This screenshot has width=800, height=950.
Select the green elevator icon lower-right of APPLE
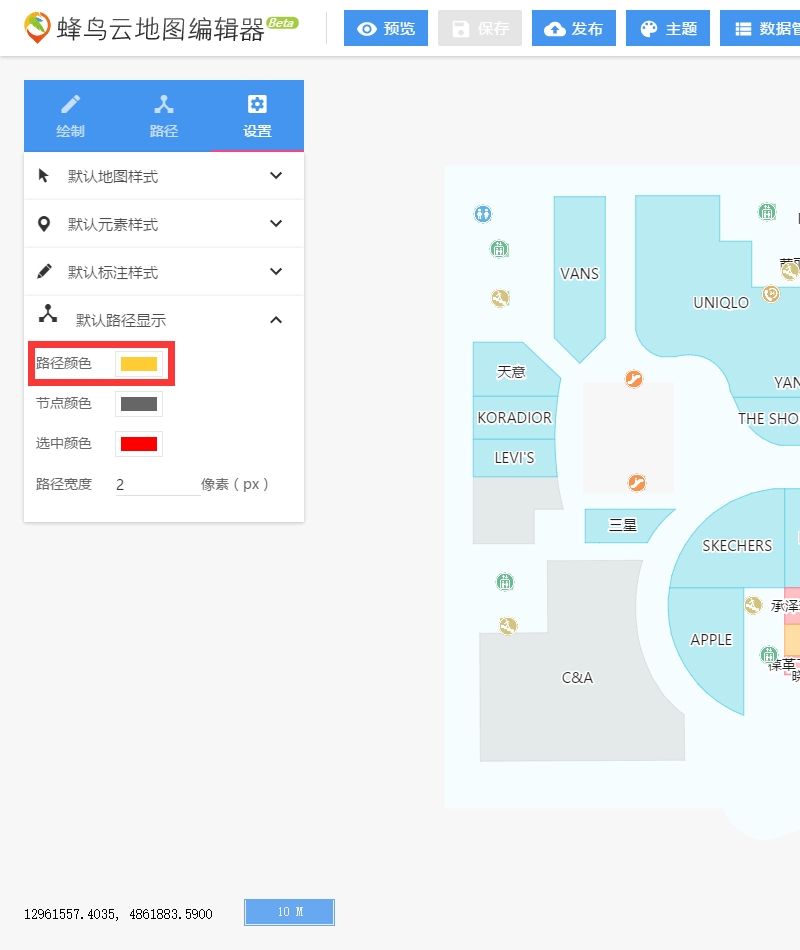(x=768, y=655)
